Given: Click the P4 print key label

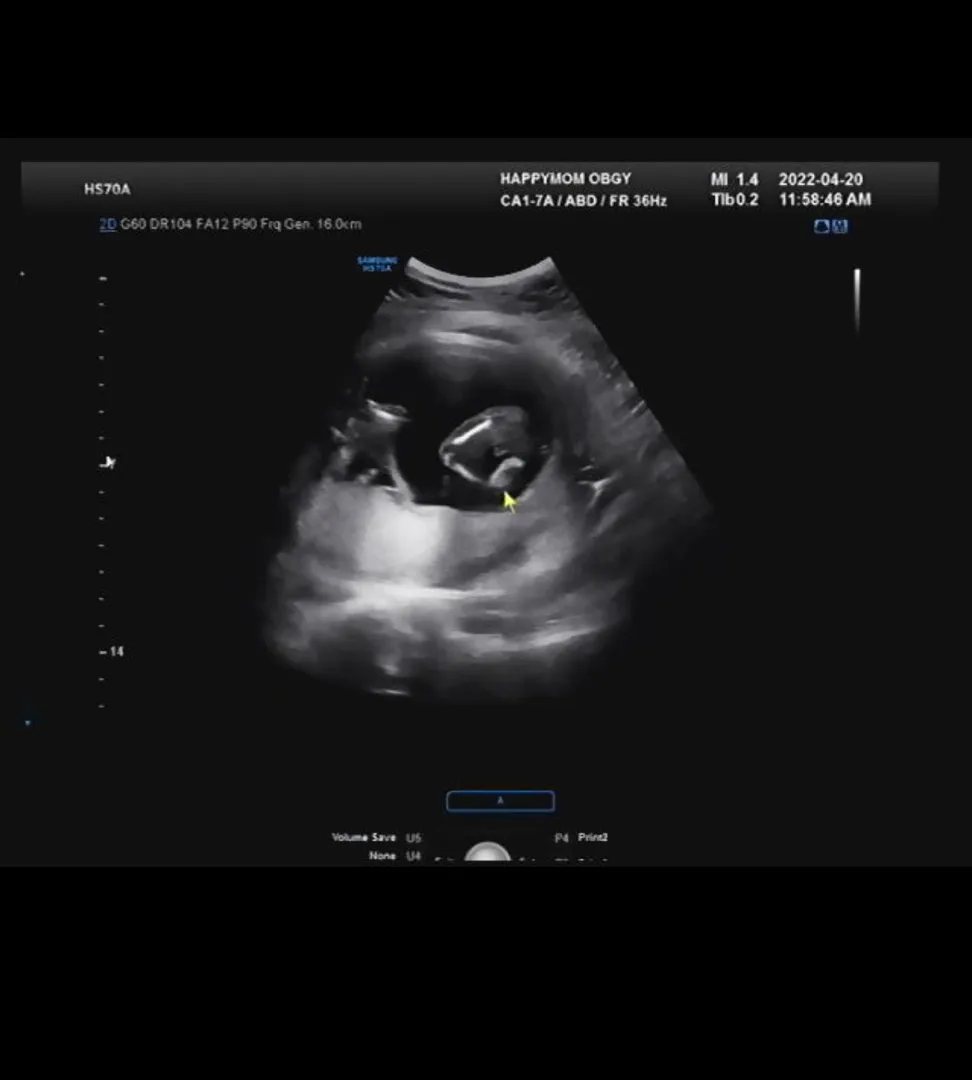Looking at the screenshot, I should point(561,838).
